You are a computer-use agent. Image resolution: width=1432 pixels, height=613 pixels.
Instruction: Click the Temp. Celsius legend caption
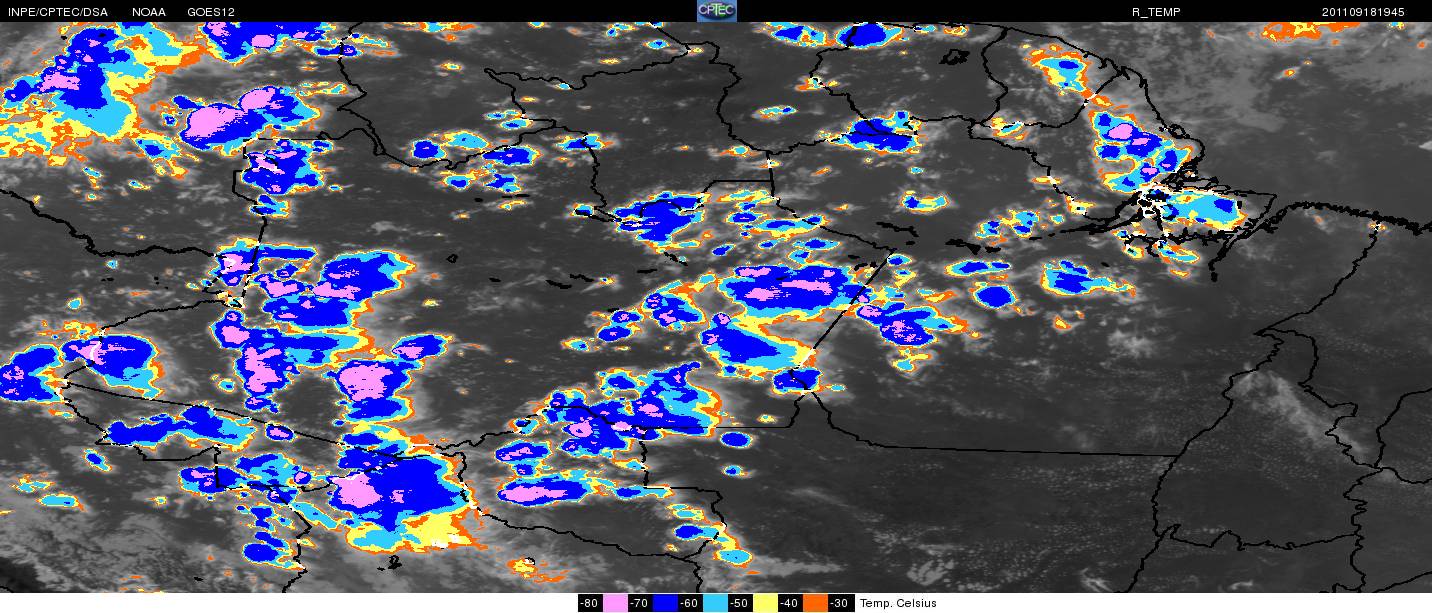(x=898, y=603)
